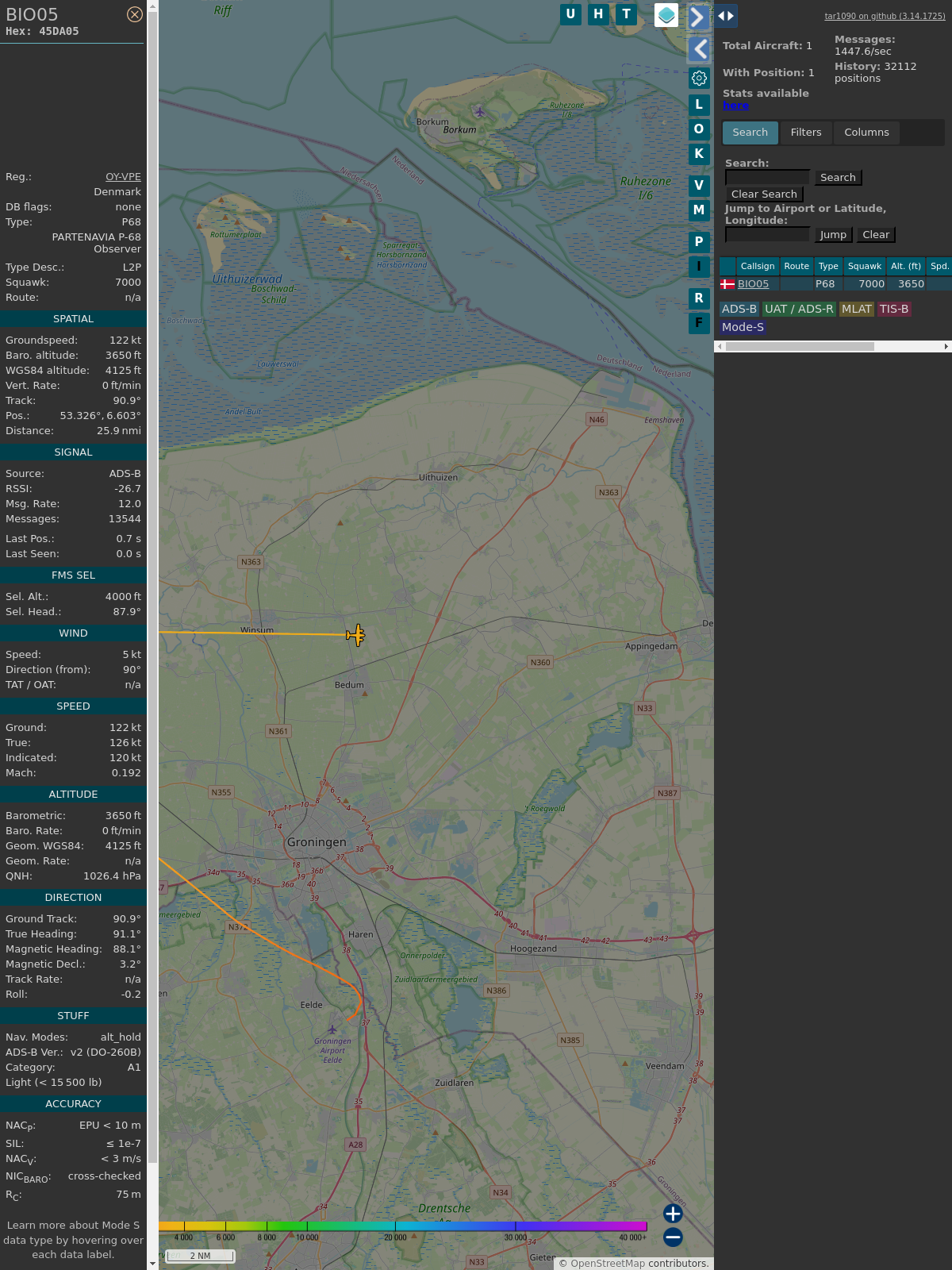Click the Denmark flag in the BIO05 row

click(x=727, y=284)
